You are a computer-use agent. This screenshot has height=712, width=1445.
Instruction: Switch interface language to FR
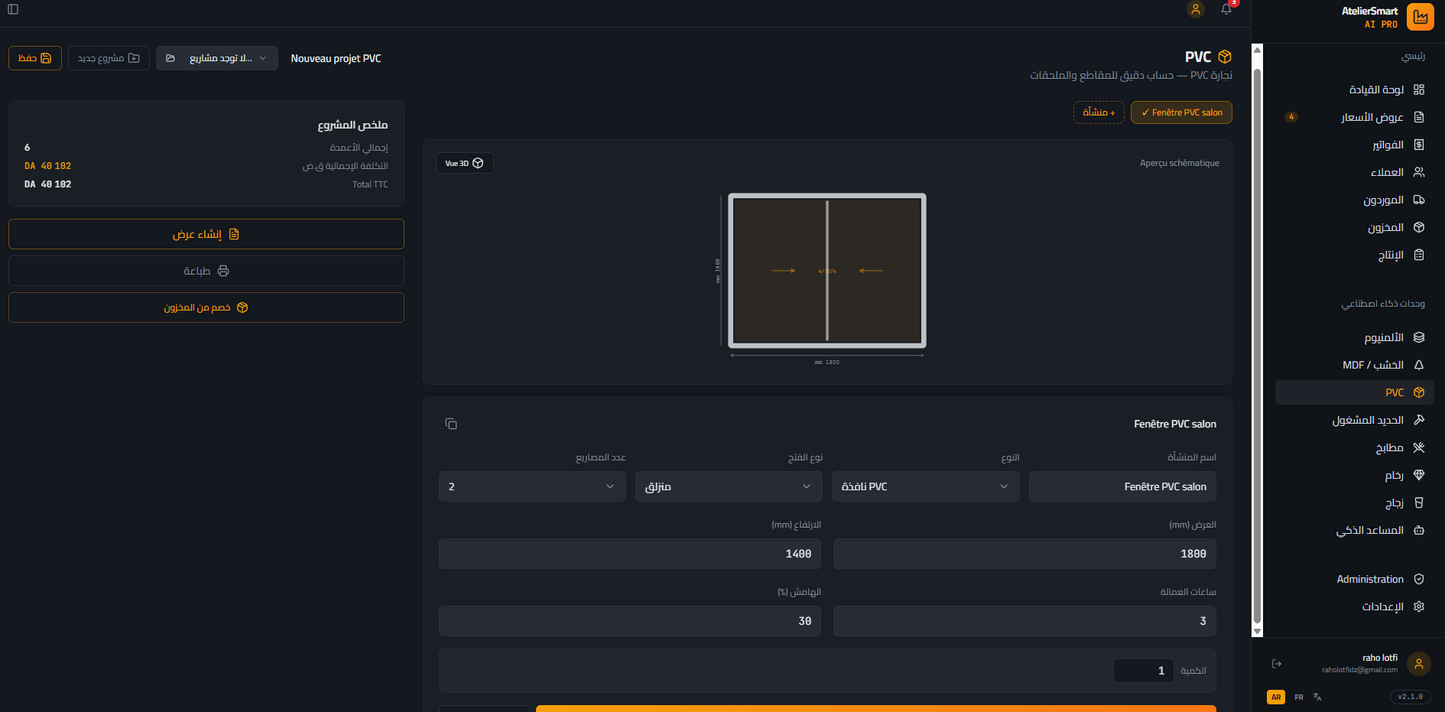pyautogui.click(x=1298, y=697)
